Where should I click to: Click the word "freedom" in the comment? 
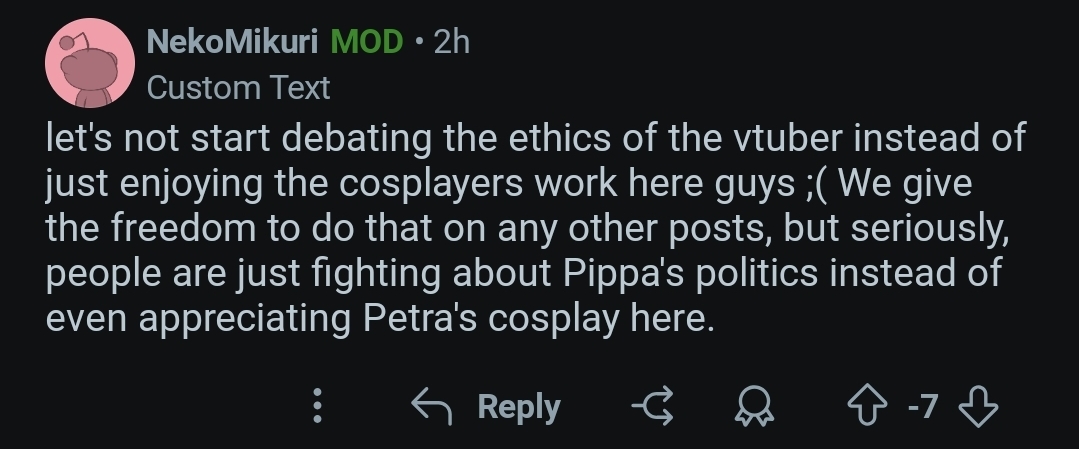coord(175,228)
